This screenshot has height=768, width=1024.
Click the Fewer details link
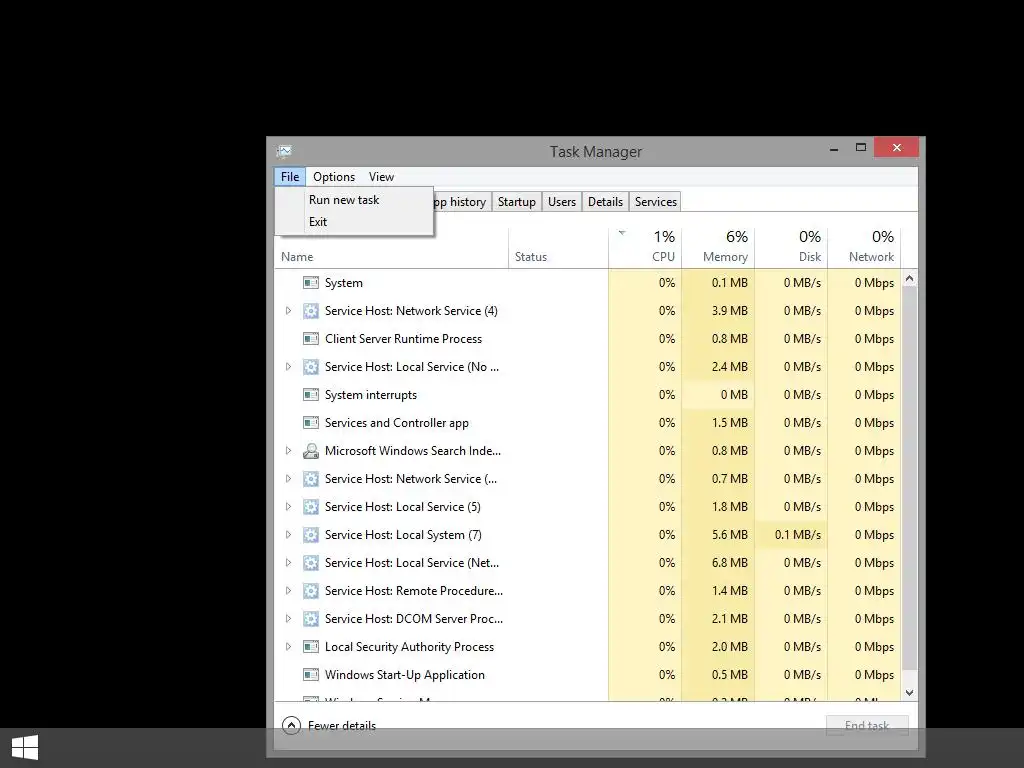pos(342,726)
